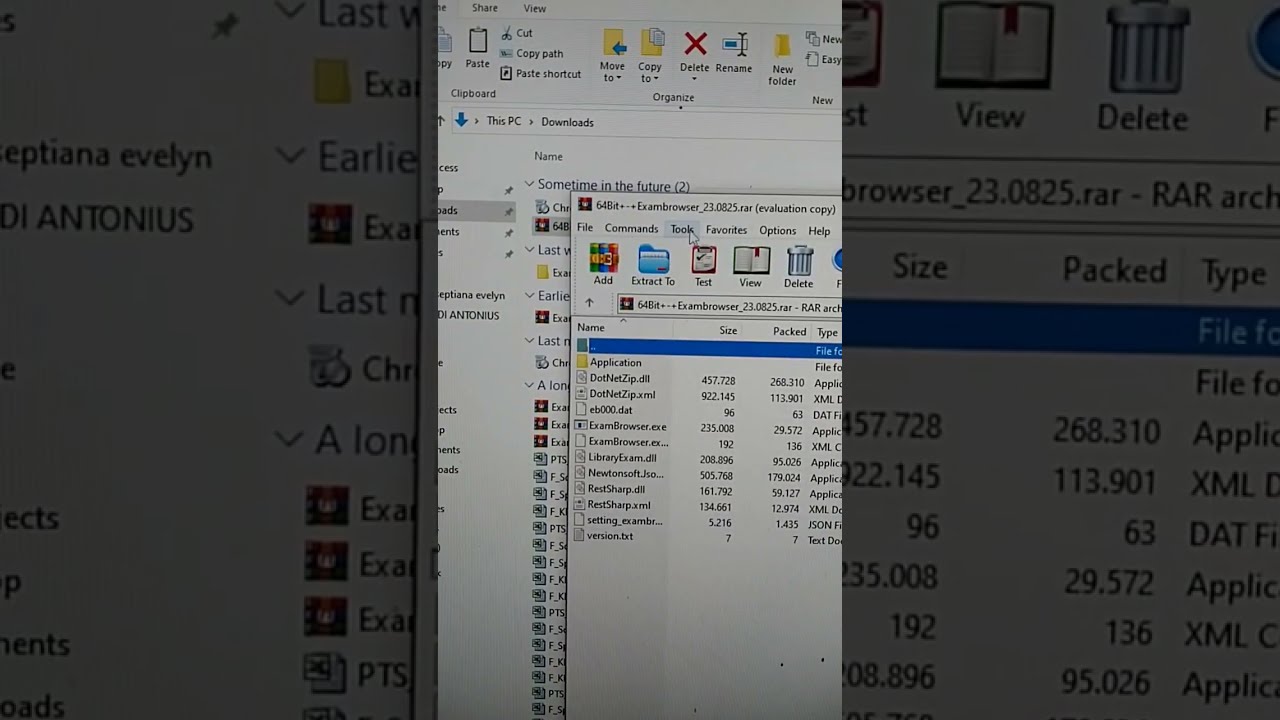Collapse the Earlie... group chevron in Explorer

pos(529,295)
